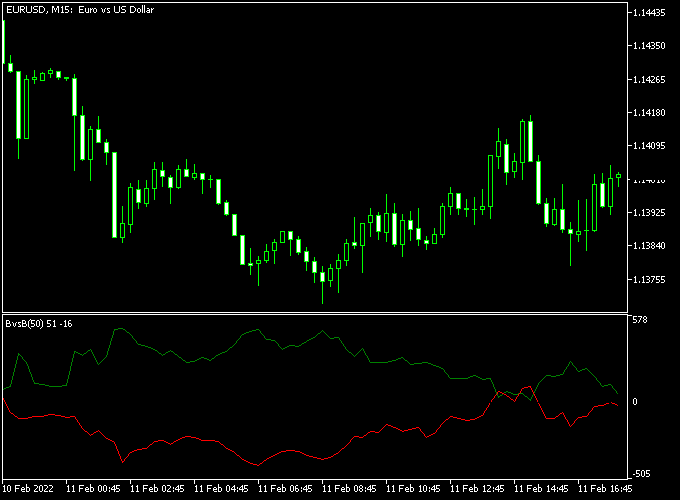Click the indicator zero level label
The width and height of the screenshot is (680, 500).
(x=635, y=401)
